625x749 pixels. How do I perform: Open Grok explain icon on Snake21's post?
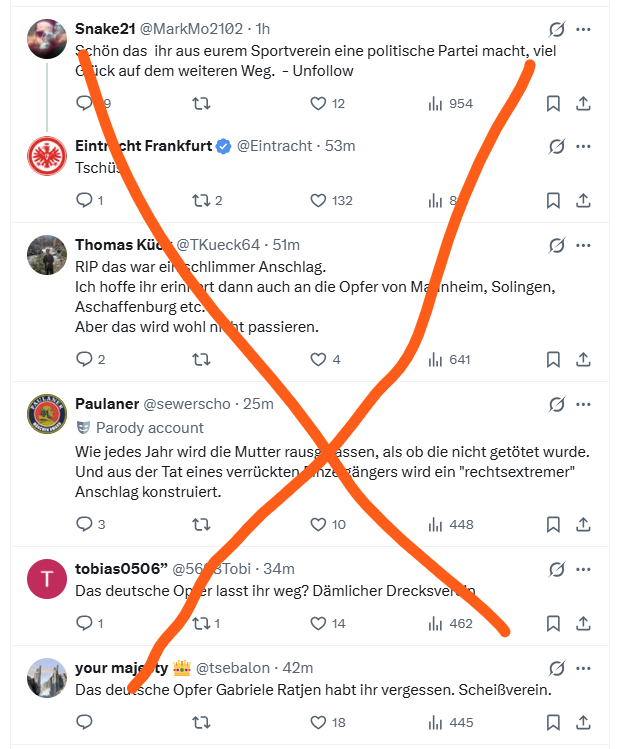coord(557,29)
